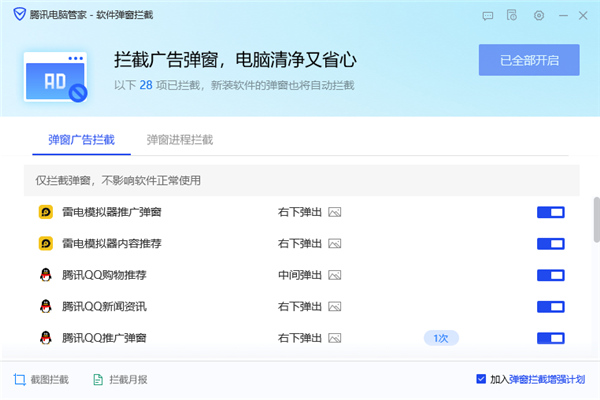The height and width of the screenshot is (400, 600).
Task: Click the 弹窗拦截增强计划 link
Action: tap(546, 380)
